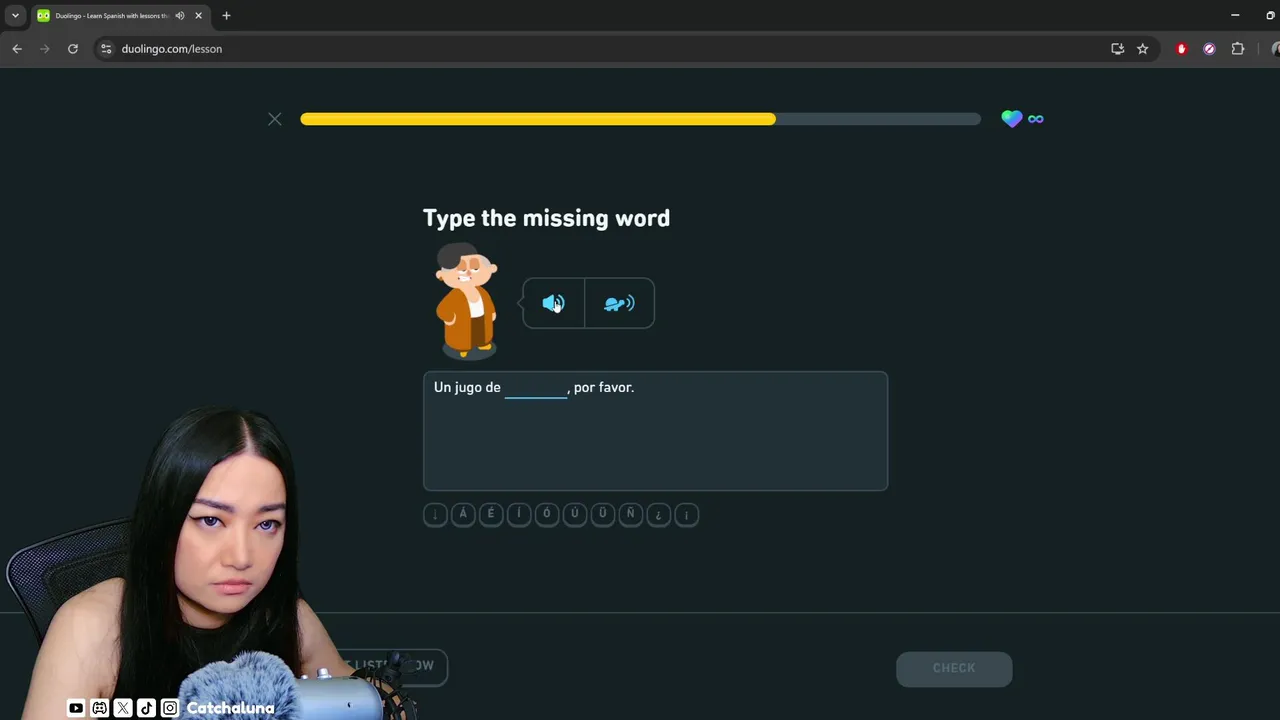Insert the Í accented character
1280x720 pixels.
point(518,514)
